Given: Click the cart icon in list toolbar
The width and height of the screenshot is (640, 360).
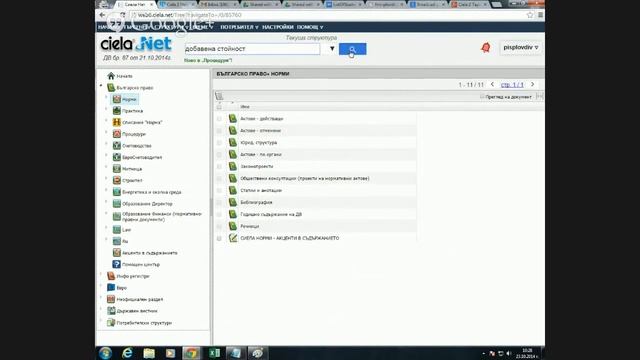Looking at the screenshot, I should pos(220,96).
